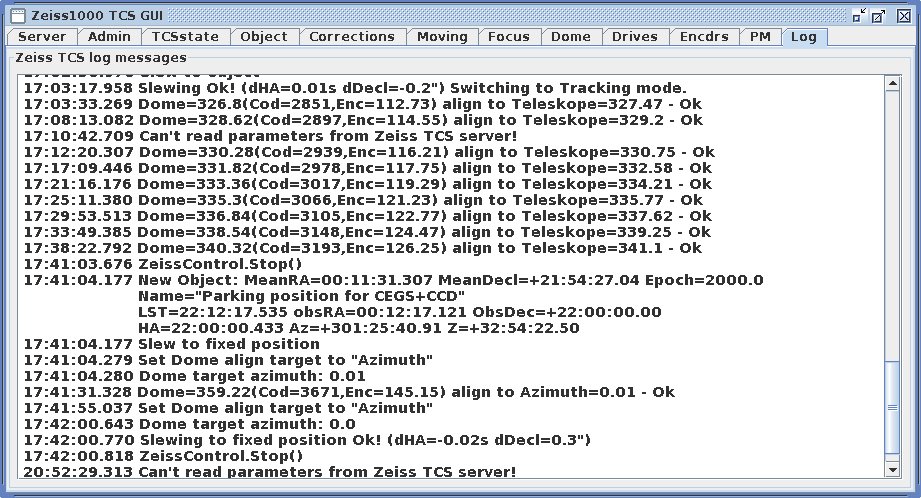Maximize the Zeiss1000 TCS GUI window
Screen dimensions: 921x498
[x=879, y=16]
